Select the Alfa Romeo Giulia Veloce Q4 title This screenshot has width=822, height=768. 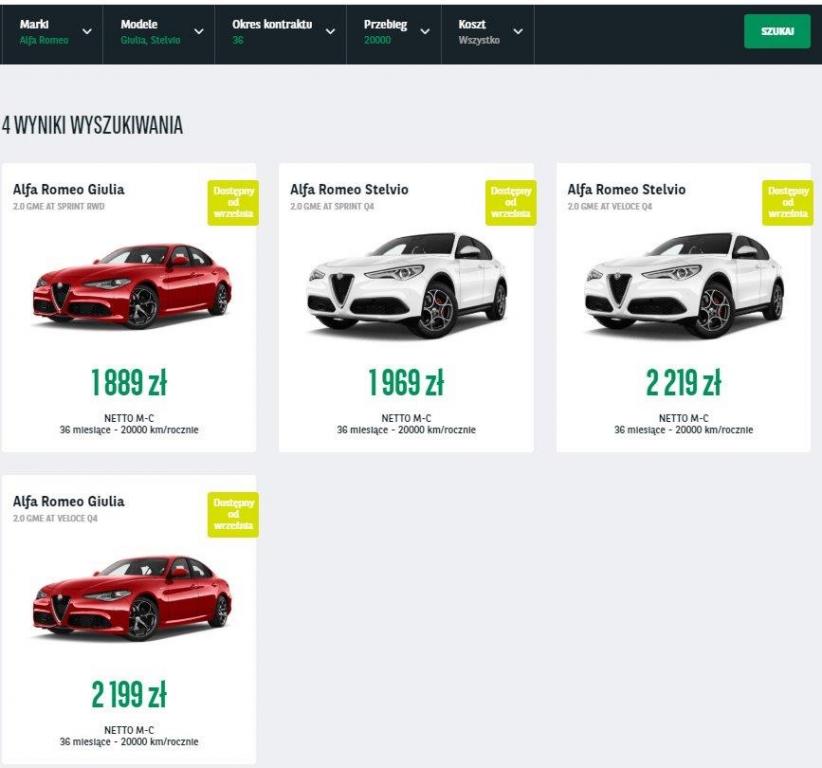click(69, 501)
